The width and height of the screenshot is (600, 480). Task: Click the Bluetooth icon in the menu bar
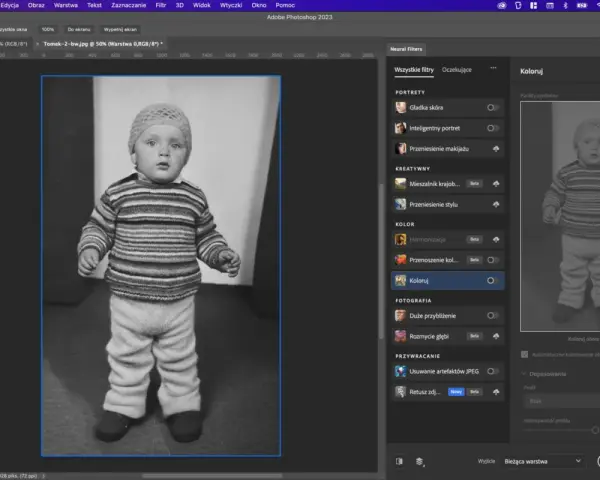pyautogui.click(x=565, y=5)
